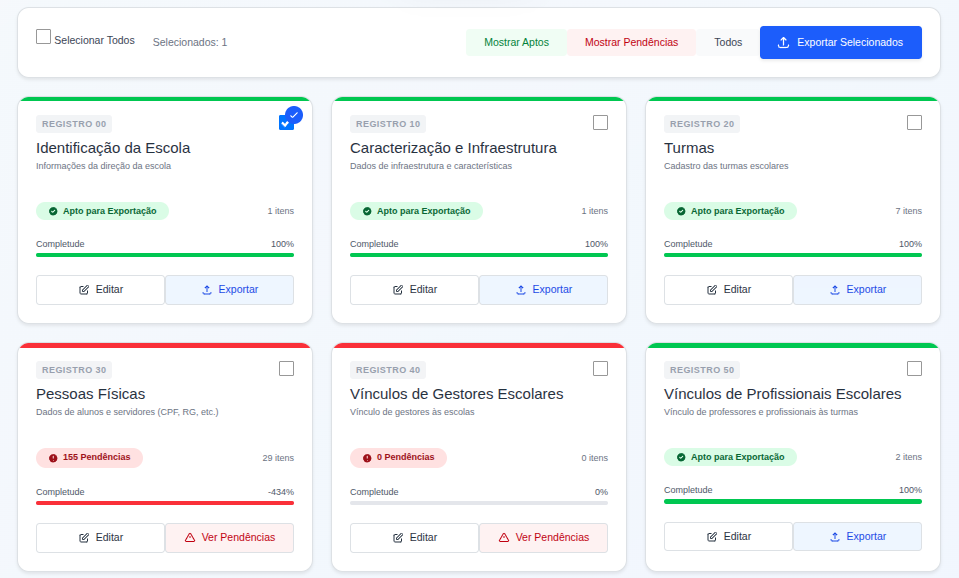Export Caracterização e Infraestrutura record
The image size is (959, 578).
click(x=543, y=289)
